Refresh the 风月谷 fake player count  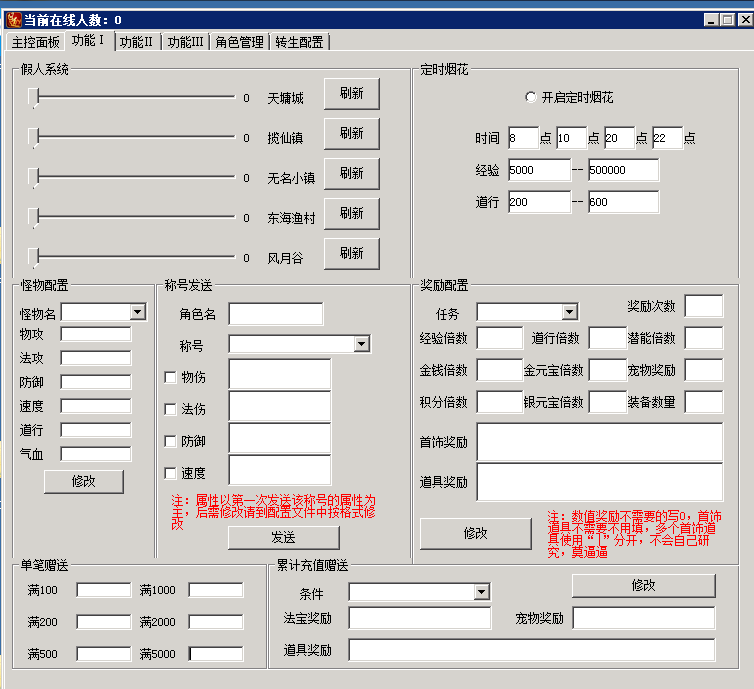pos(351,254)
